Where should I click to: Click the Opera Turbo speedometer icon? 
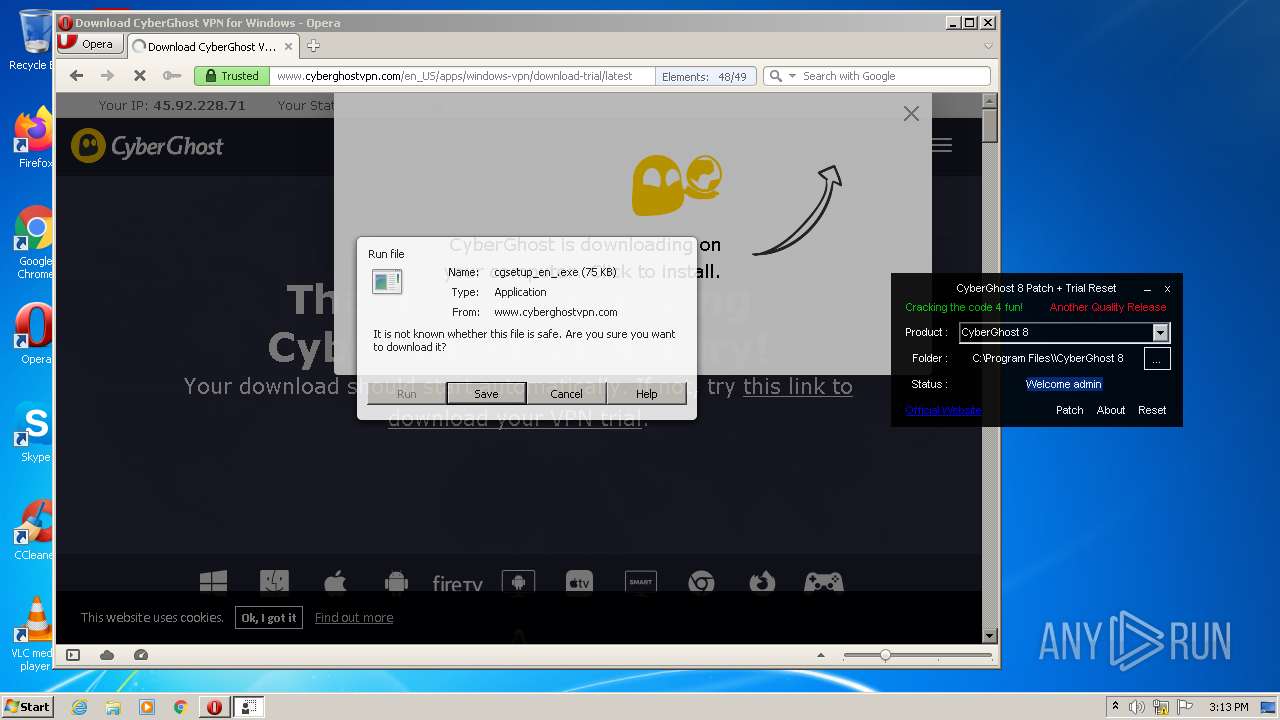141,655
